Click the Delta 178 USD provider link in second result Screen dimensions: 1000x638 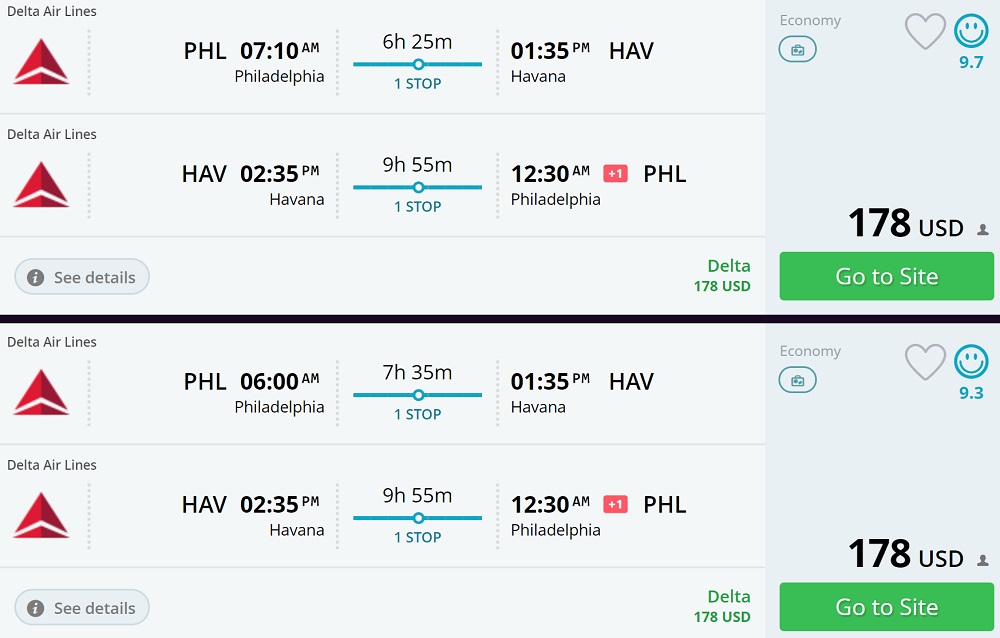[x=724, y=606]
